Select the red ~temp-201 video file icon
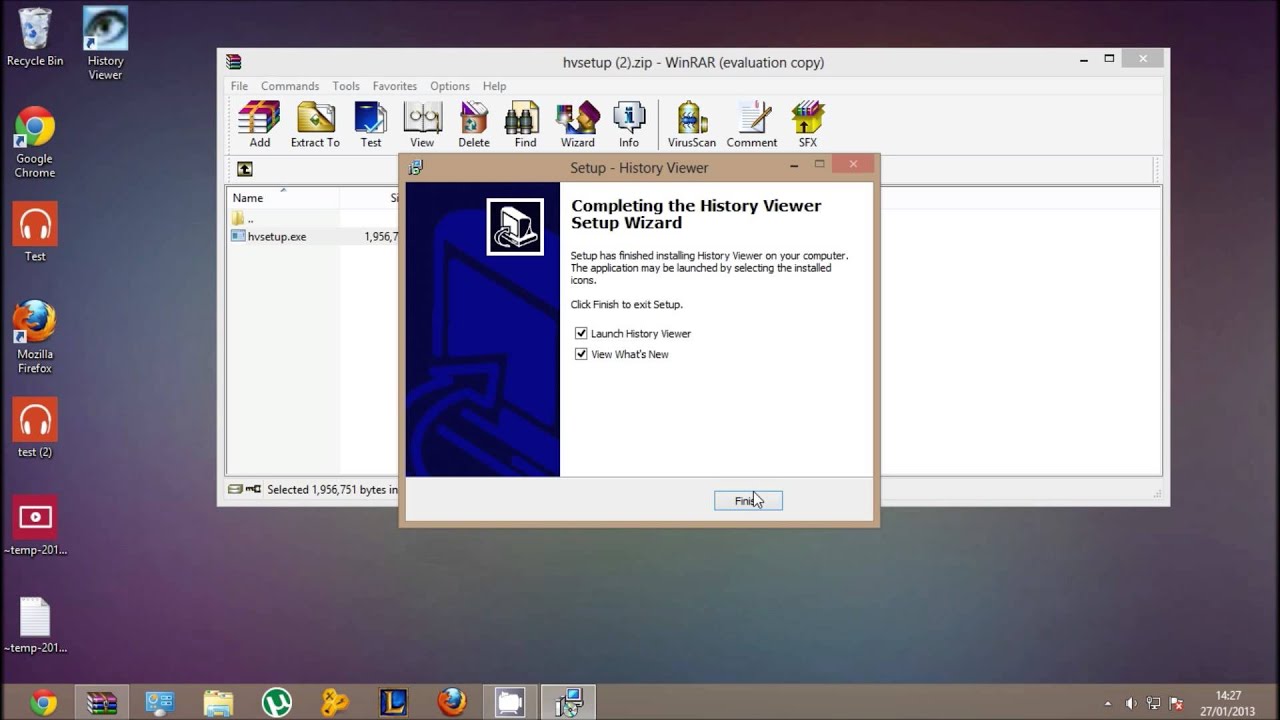 pyautogui.click(x=35, y=526)
